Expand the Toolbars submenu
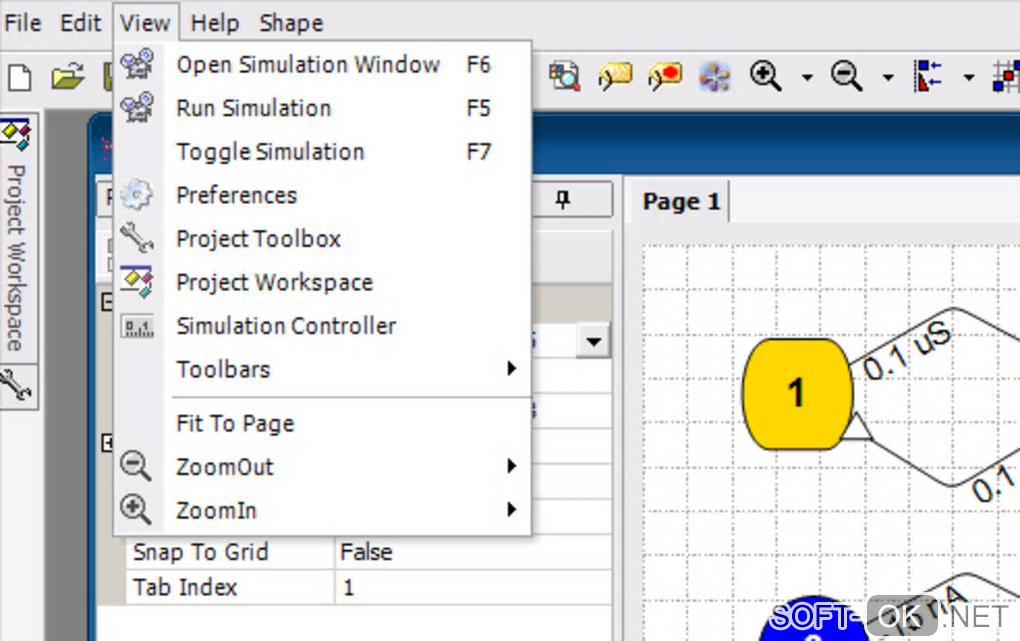 pos(323,369)
